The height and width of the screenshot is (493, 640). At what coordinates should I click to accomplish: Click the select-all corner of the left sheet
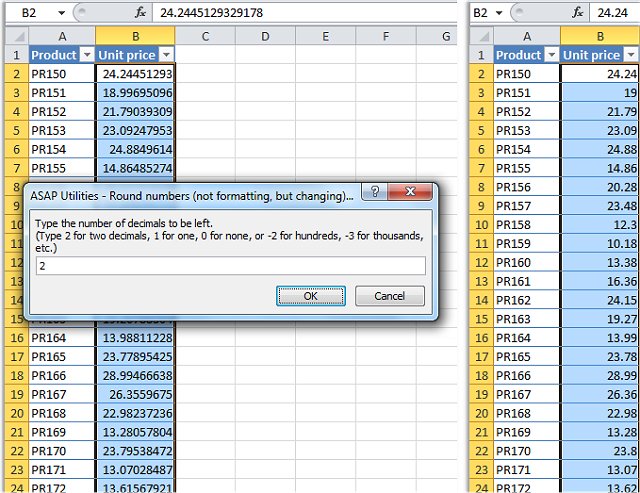click(x=16, y=36)
